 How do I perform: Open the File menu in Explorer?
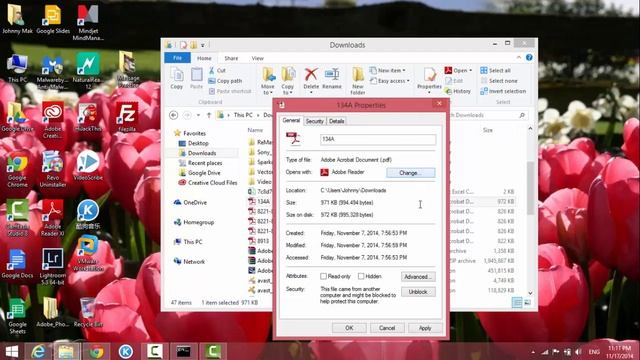(x=177, y=58)
